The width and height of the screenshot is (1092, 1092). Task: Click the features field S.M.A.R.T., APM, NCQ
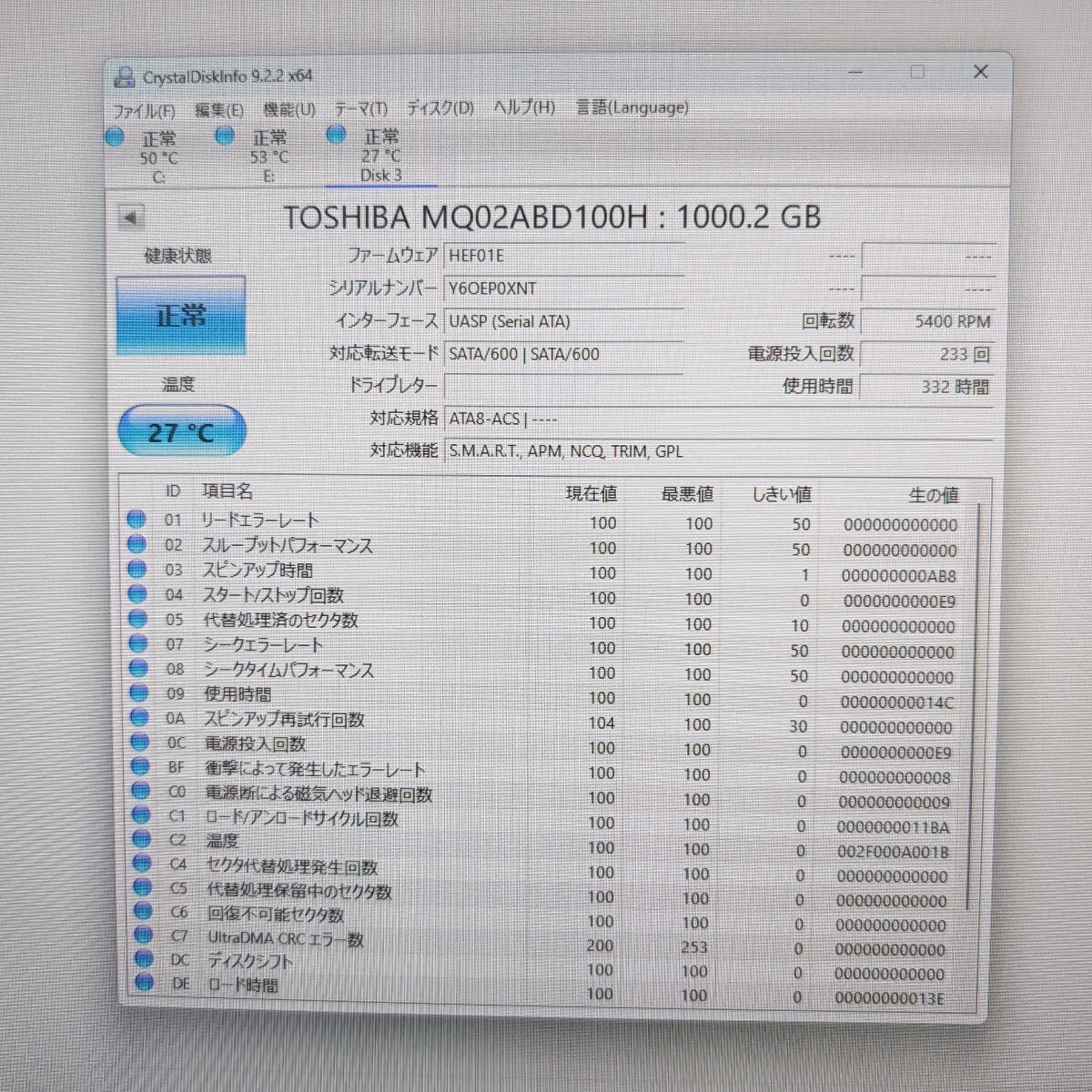(717, 451)
